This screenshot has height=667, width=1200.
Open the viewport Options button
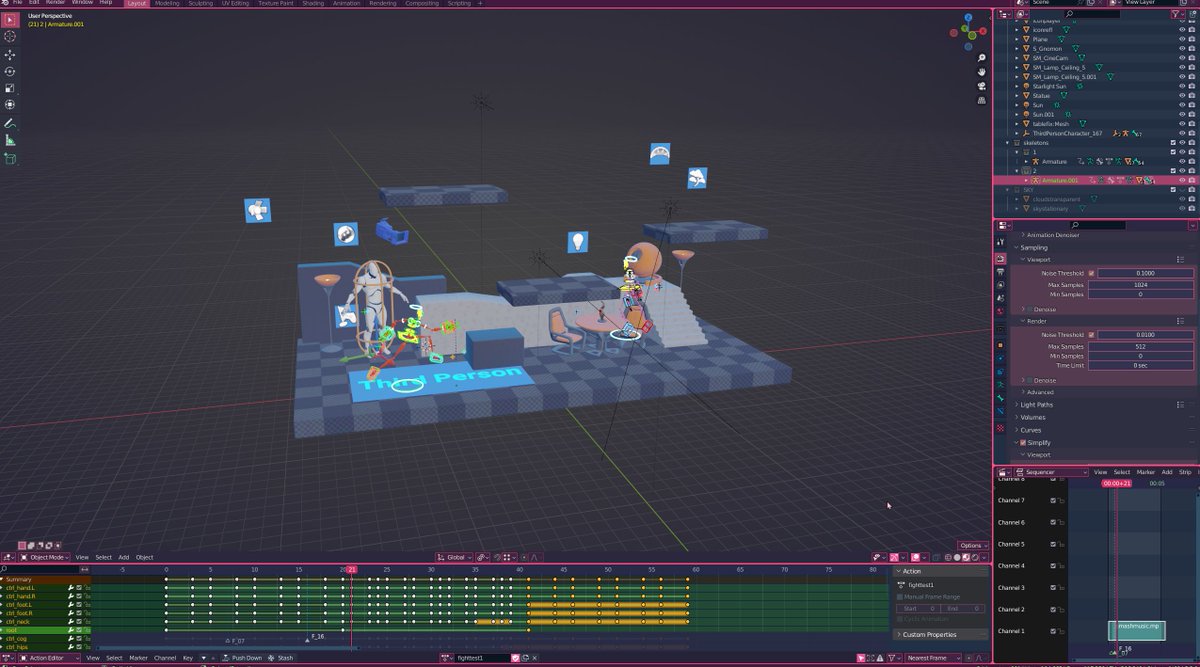(x=971, y=546)
